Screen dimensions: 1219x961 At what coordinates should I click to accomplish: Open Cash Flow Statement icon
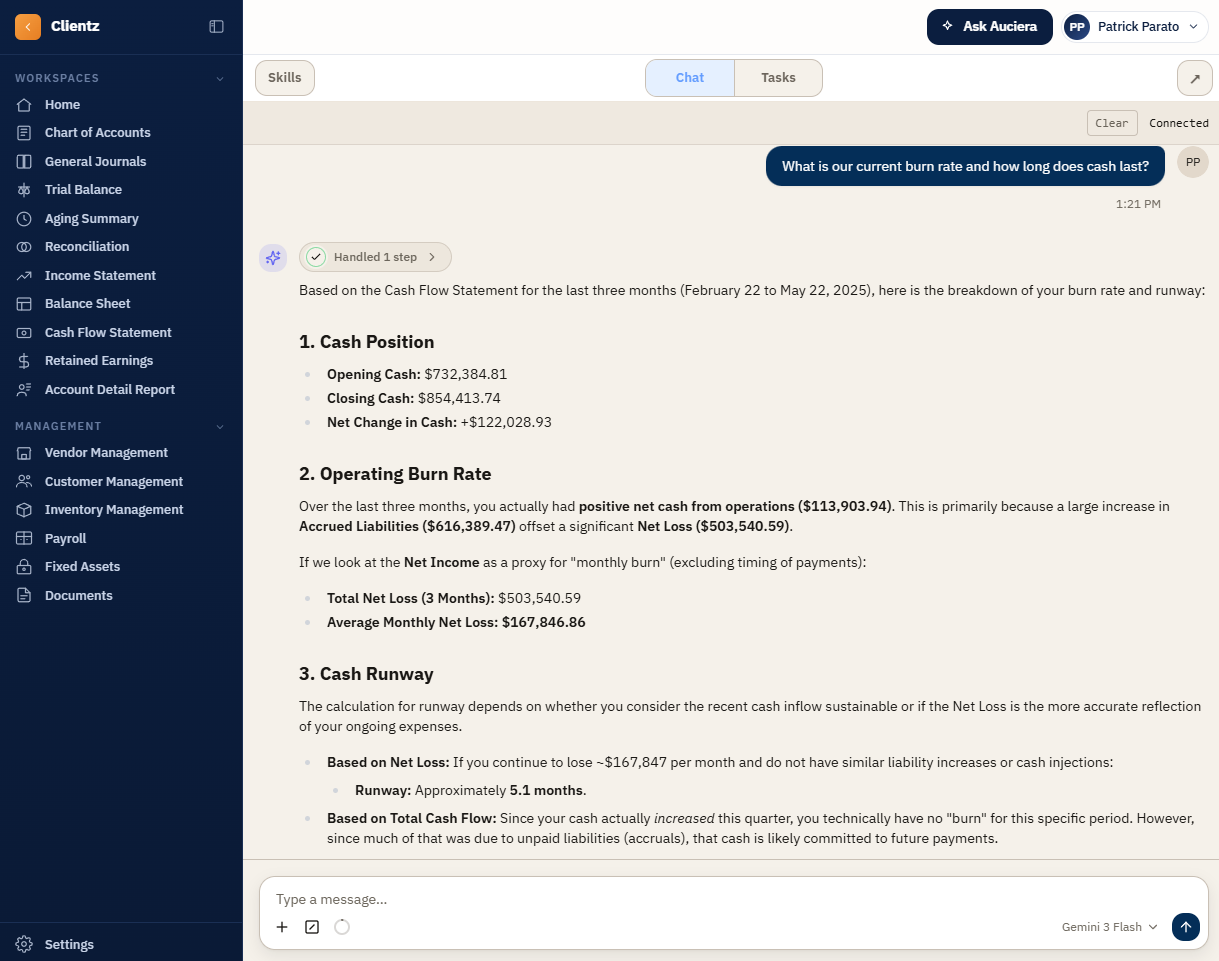[25, 333]
